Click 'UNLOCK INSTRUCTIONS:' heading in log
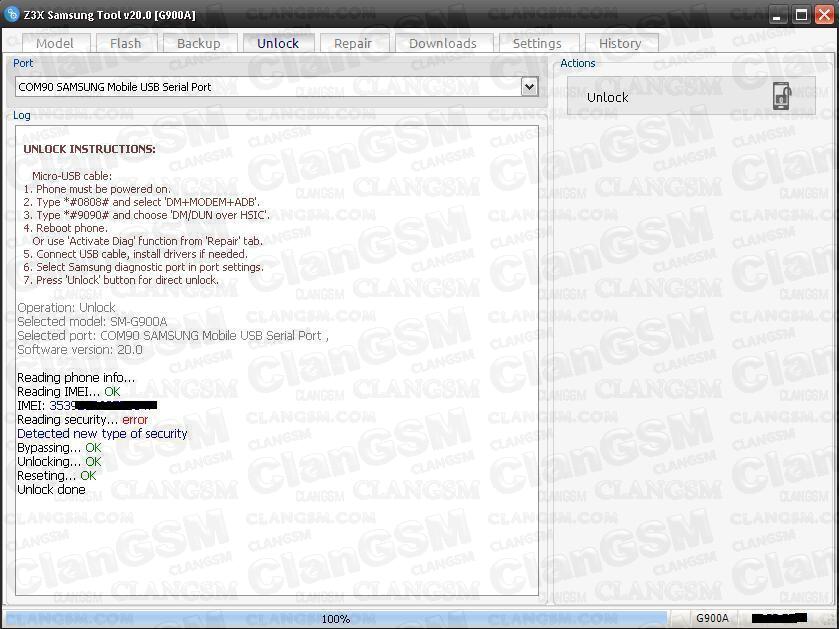This screenshot has height=629, width=839. pyautogui.click(x=89, y=149)
